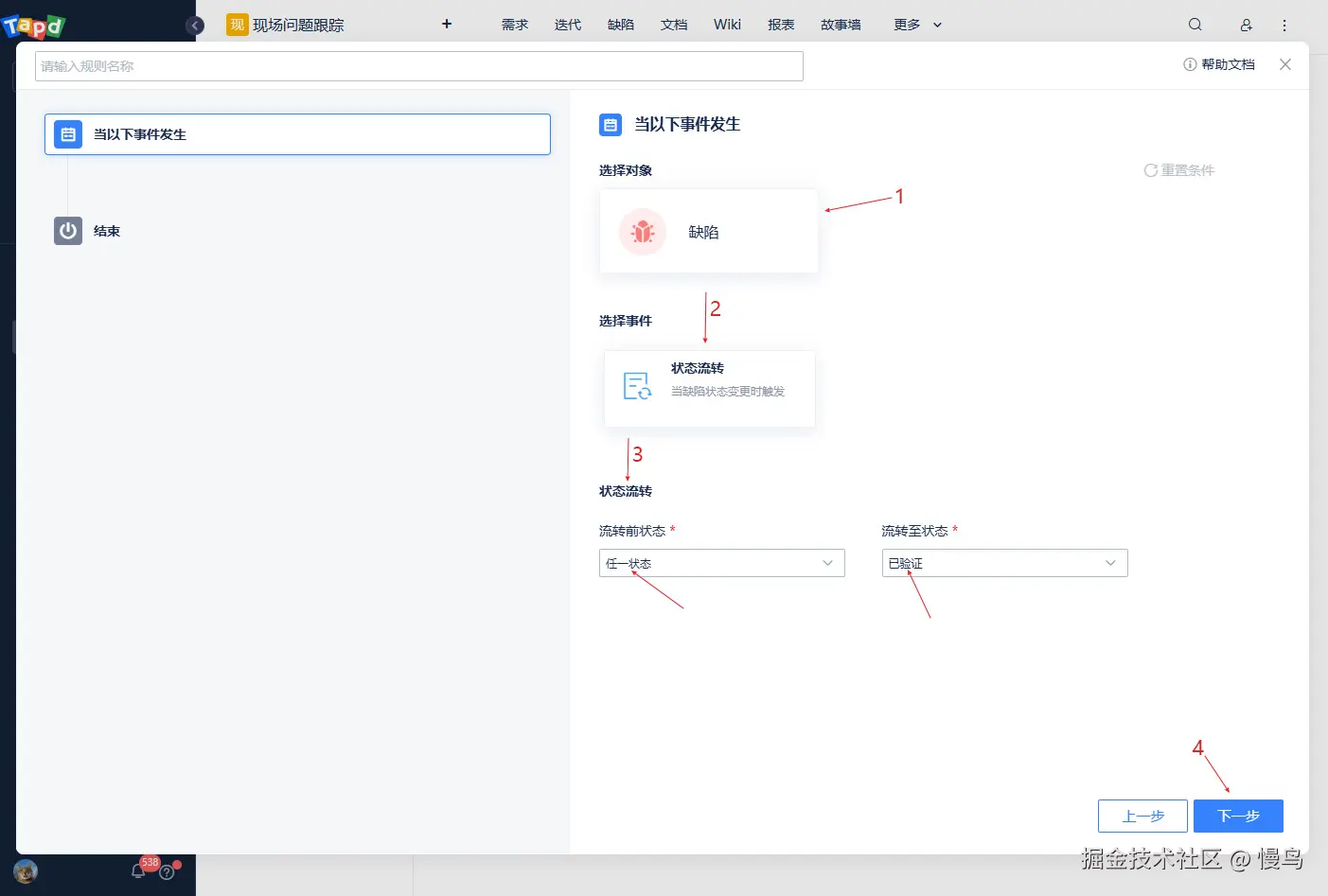Click the 上一步 button
This screenshot has width=1328, height=896.
[x=1142, y=816]
